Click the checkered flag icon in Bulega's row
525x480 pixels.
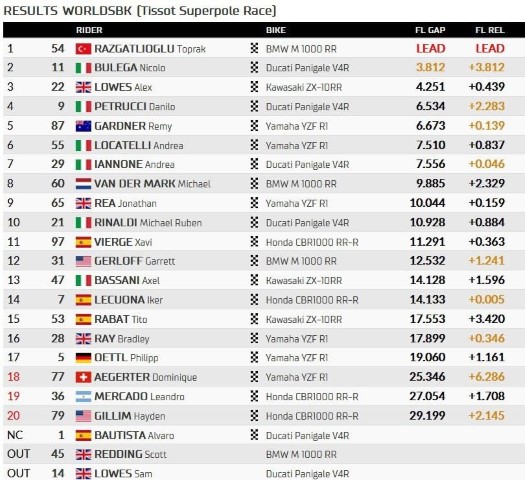click(x=254, y=68)
